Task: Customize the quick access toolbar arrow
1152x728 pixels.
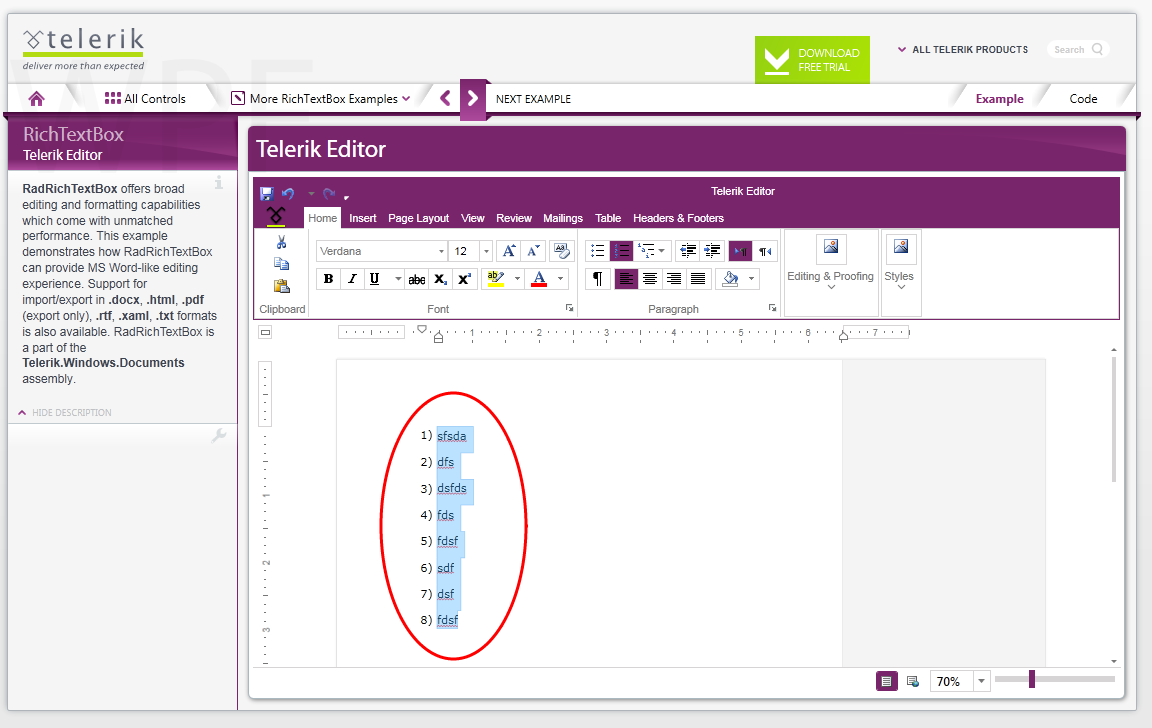Action: click(346, 196)
